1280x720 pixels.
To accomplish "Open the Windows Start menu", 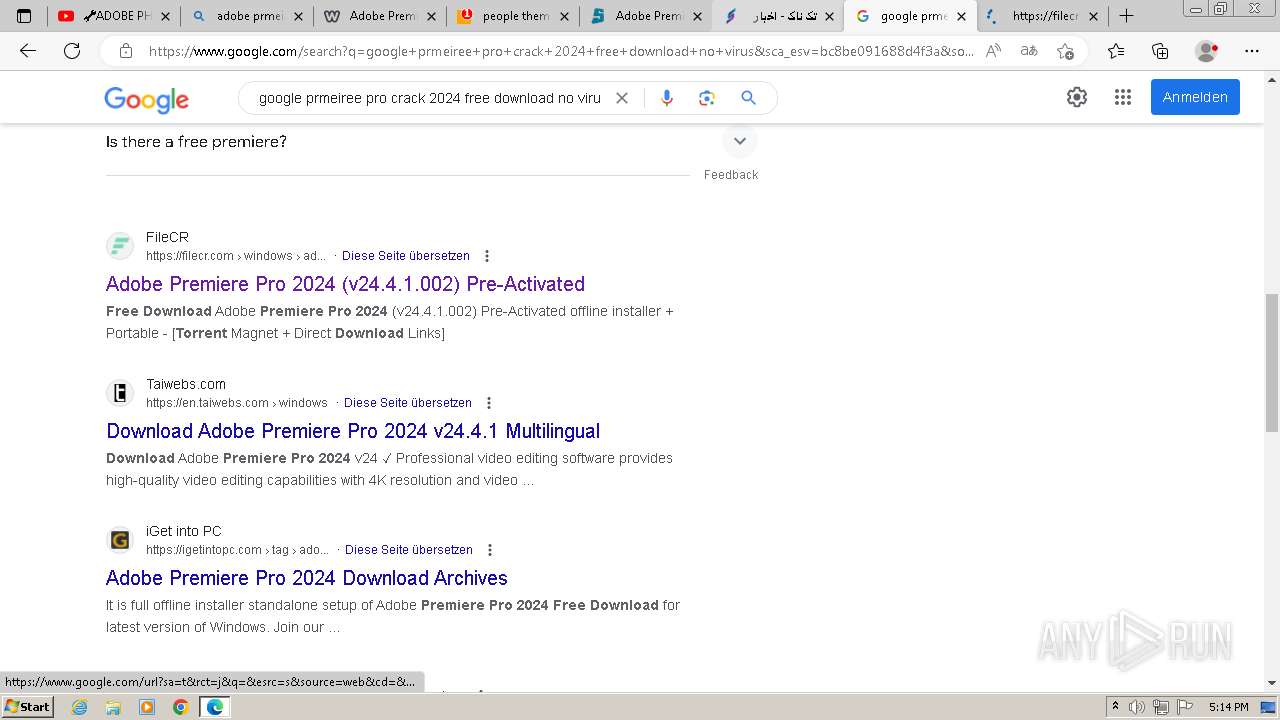I will (28, 707).
